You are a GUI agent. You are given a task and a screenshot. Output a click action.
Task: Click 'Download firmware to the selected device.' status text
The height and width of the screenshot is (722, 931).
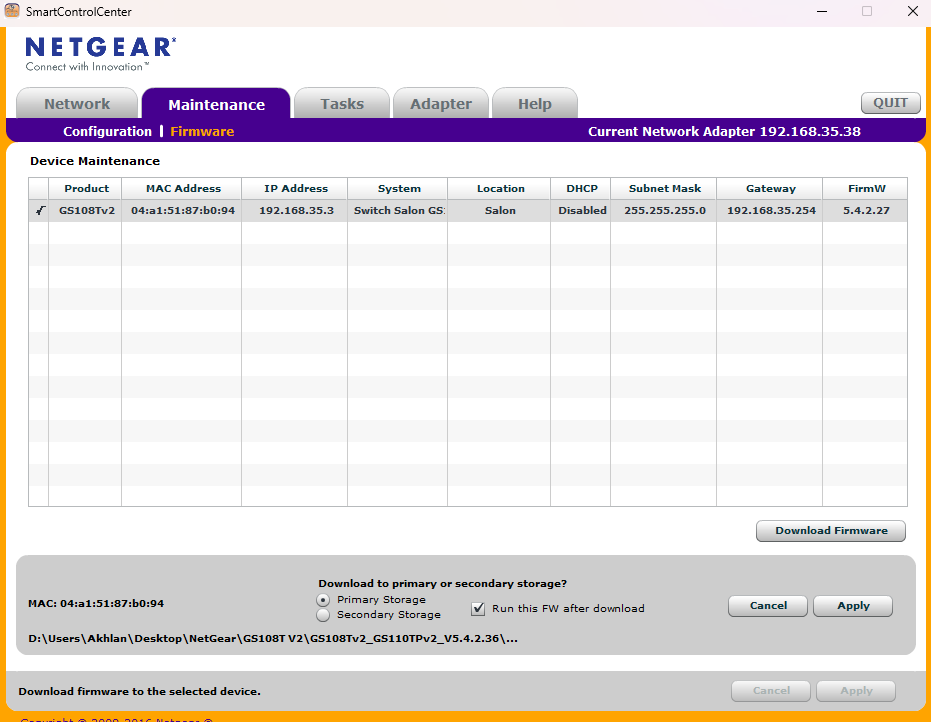pyautogui.click(x=140, y=691)
